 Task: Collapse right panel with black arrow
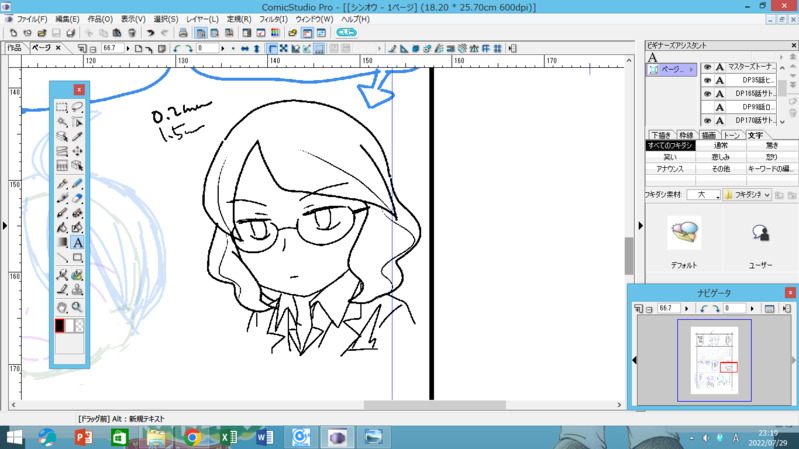click(641, 225)
